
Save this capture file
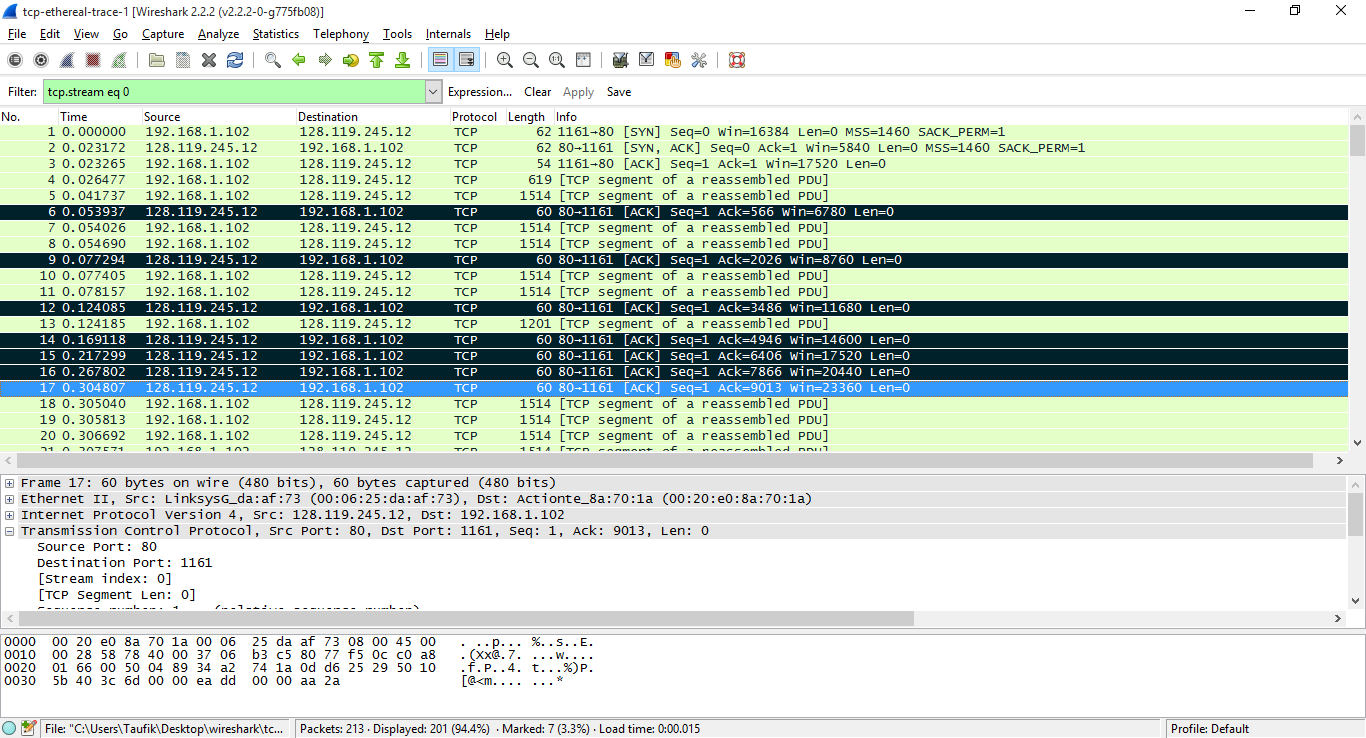click(183, 60)
